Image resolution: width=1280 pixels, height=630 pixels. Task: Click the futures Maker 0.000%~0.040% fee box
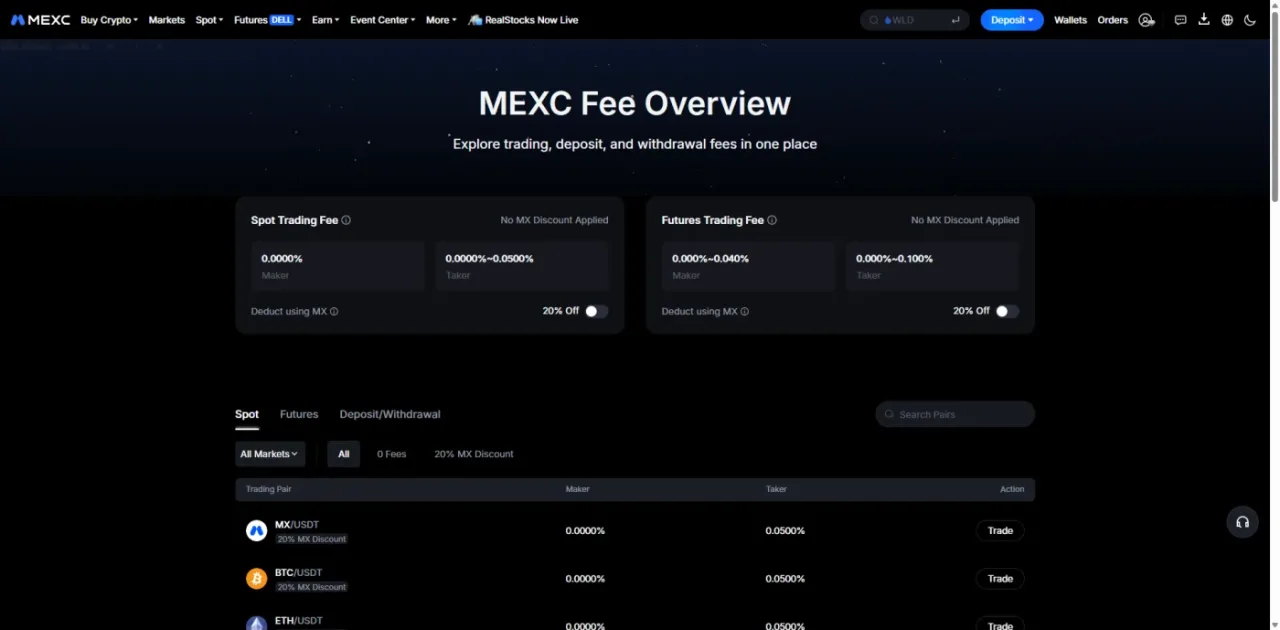pyautogui.click(x=748, y=266)
